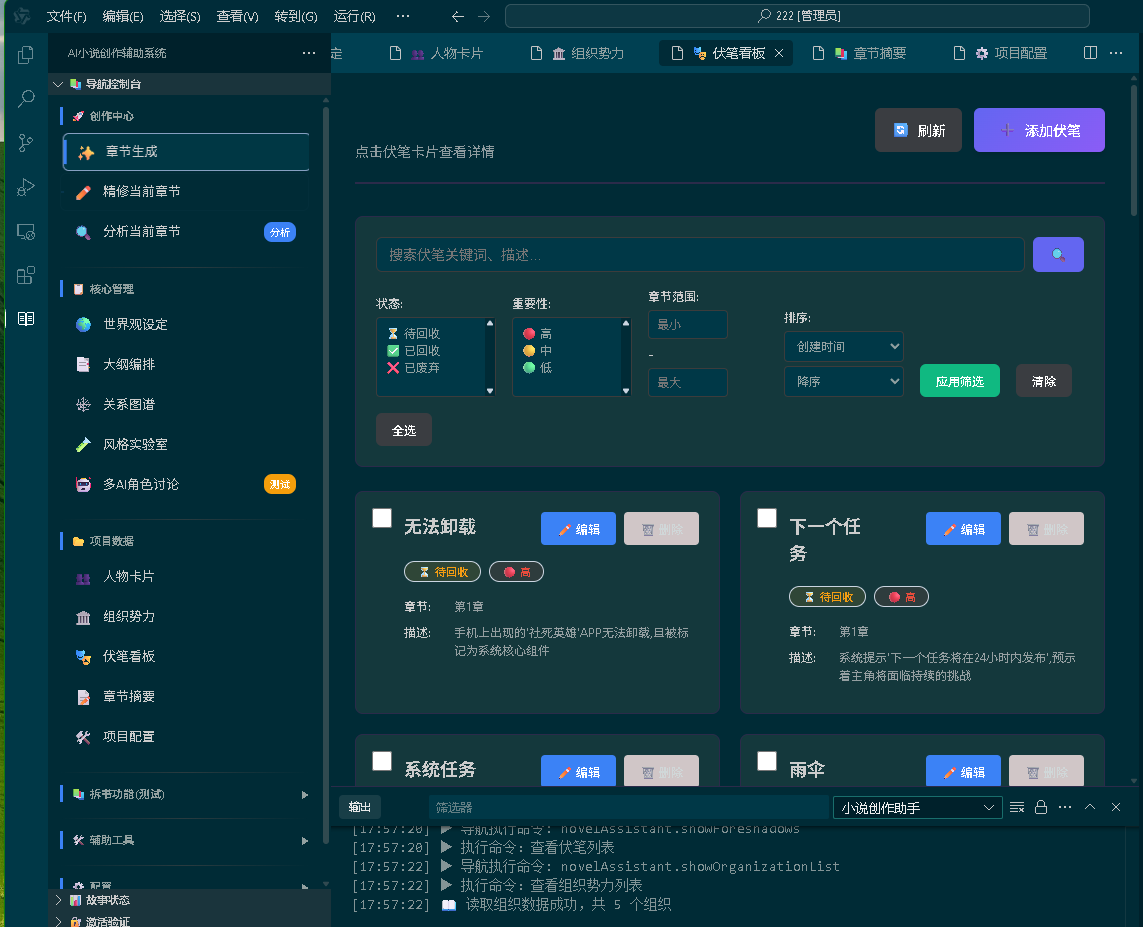Image resolution: width=1143 pixels, height=927 pixels.
Task: Open the Search view in the activity bar
Action: (x=25, y=98)
